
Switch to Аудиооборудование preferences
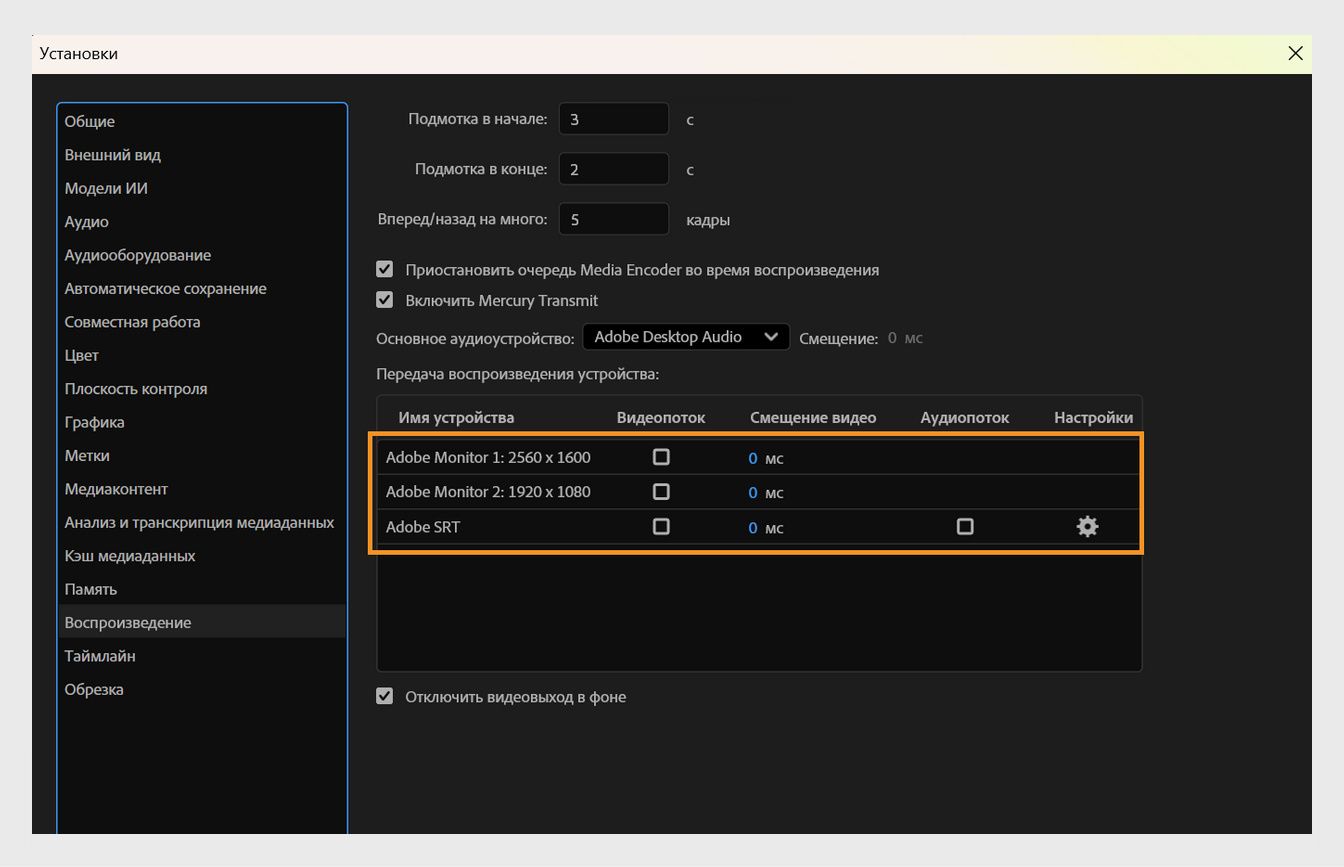(138, 255)
